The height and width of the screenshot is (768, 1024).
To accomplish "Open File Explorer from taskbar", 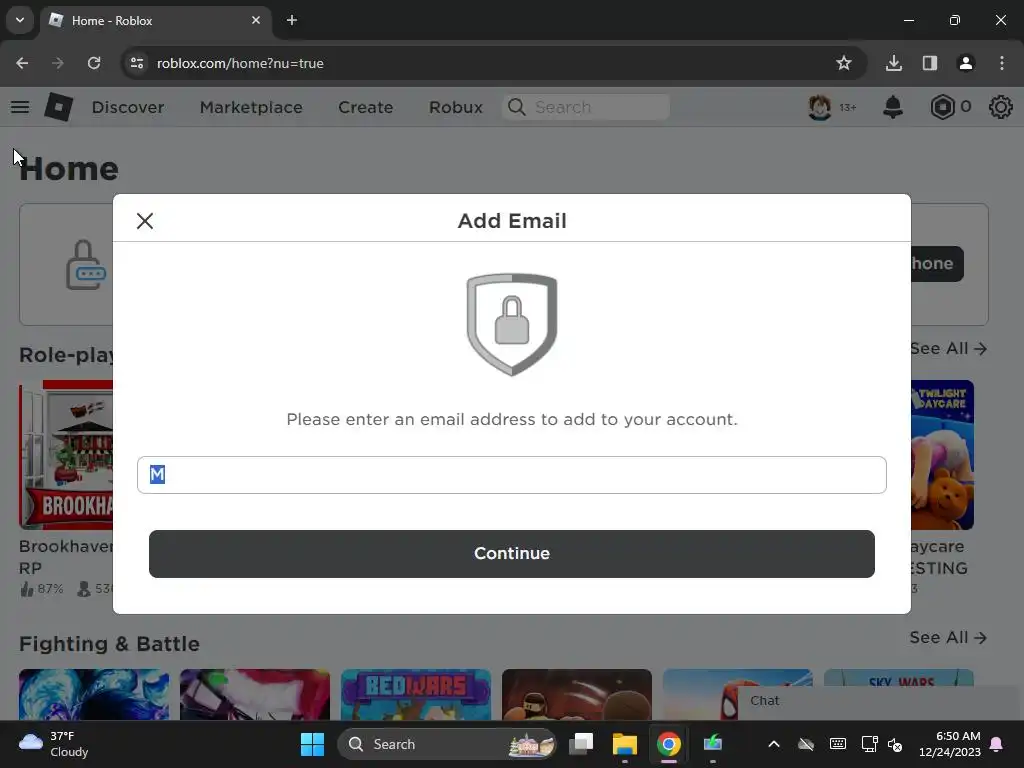I will pyautogui.click(x=624, y=744).
